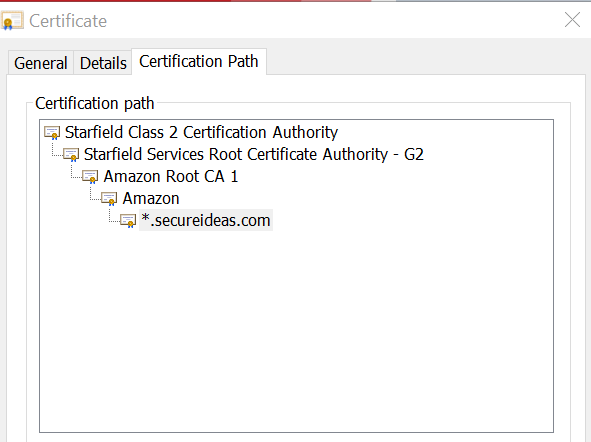
Task: Close the Certificate dialog
Action: coord(572,20)
